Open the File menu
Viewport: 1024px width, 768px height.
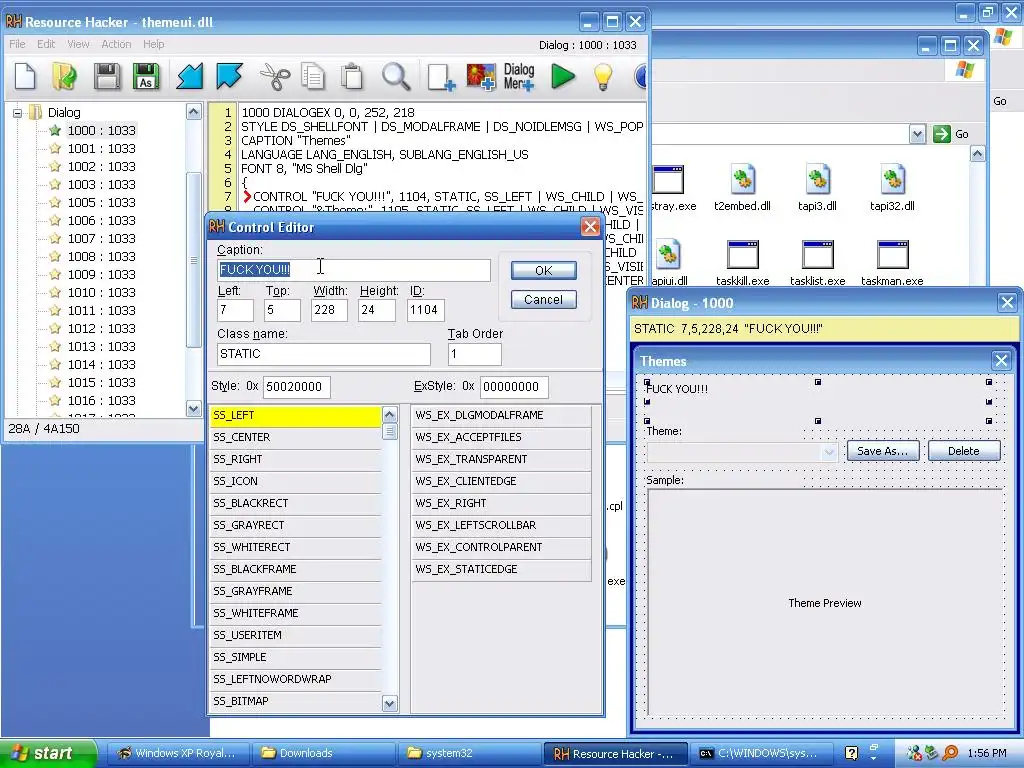click(x=18, y=44)
